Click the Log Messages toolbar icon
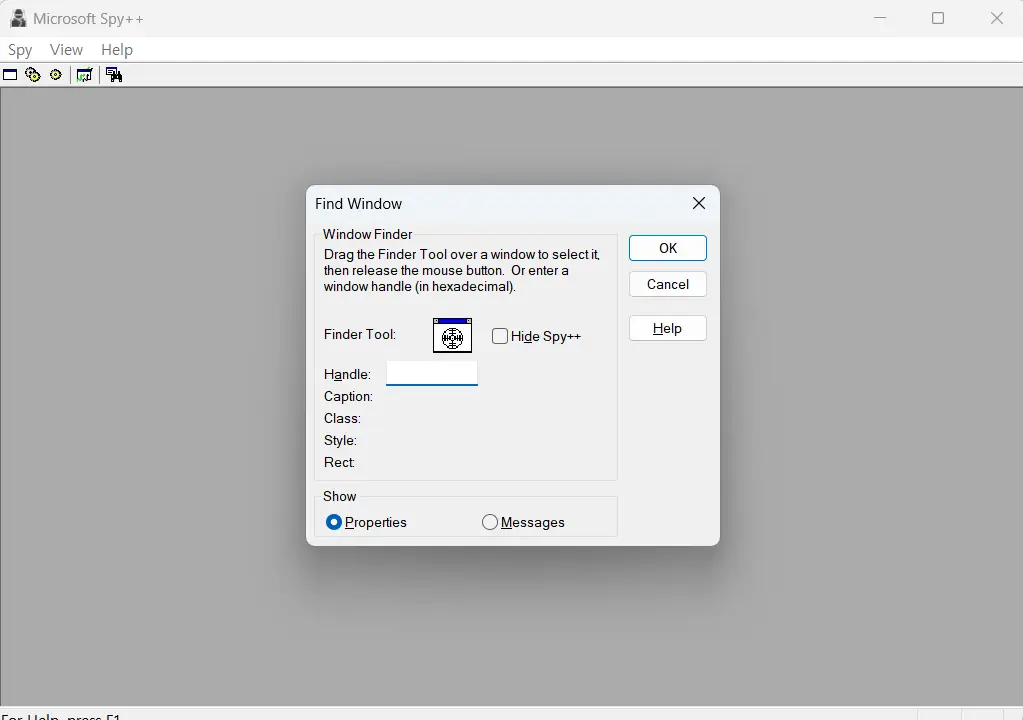1023x720 pixels. pos(85,75)
